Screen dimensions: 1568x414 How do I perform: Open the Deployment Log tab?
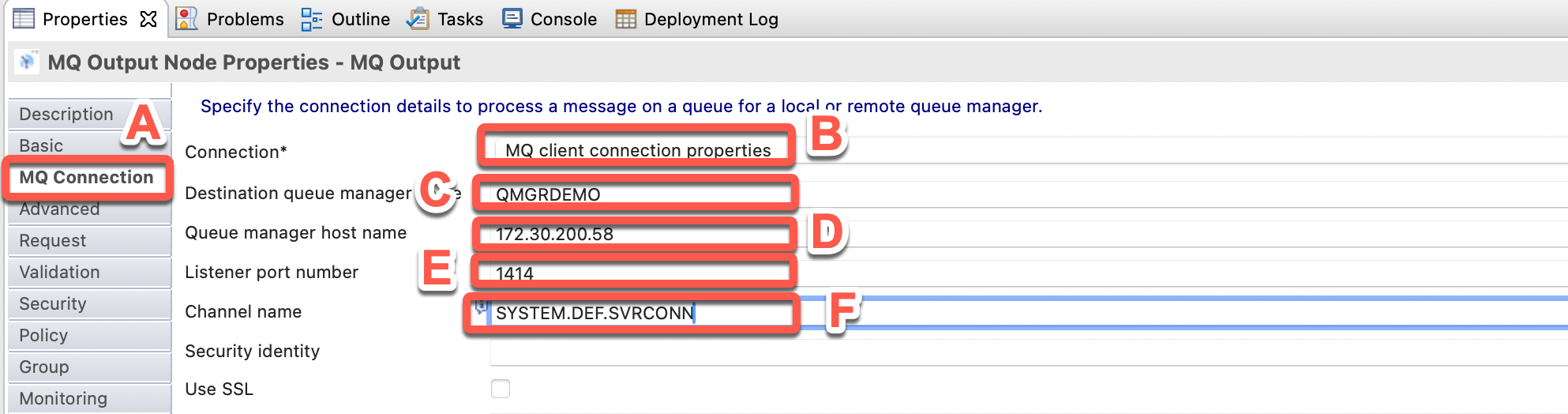tap(711, 19)
